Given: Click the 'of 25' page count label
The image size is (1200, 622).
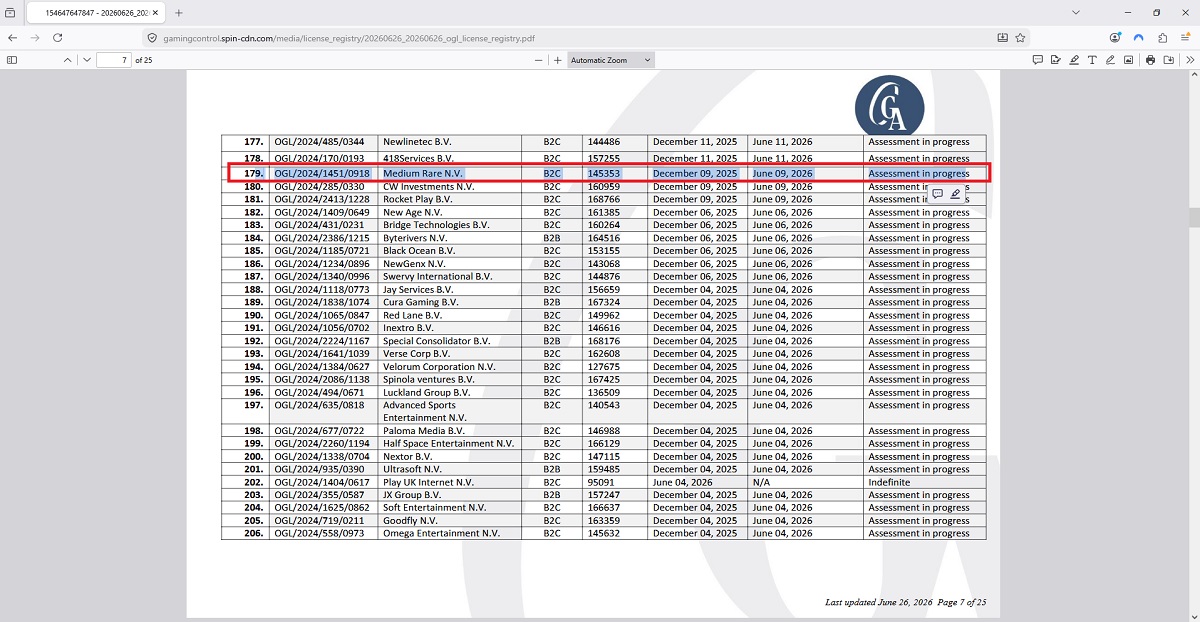Looking at the screenshot, I should point(143,60).
